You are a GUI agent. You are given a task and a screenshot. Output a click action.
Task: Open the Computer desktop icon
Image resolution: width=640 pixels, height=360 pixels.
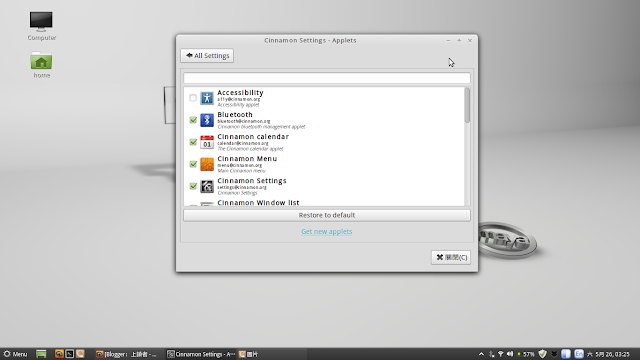41,26
